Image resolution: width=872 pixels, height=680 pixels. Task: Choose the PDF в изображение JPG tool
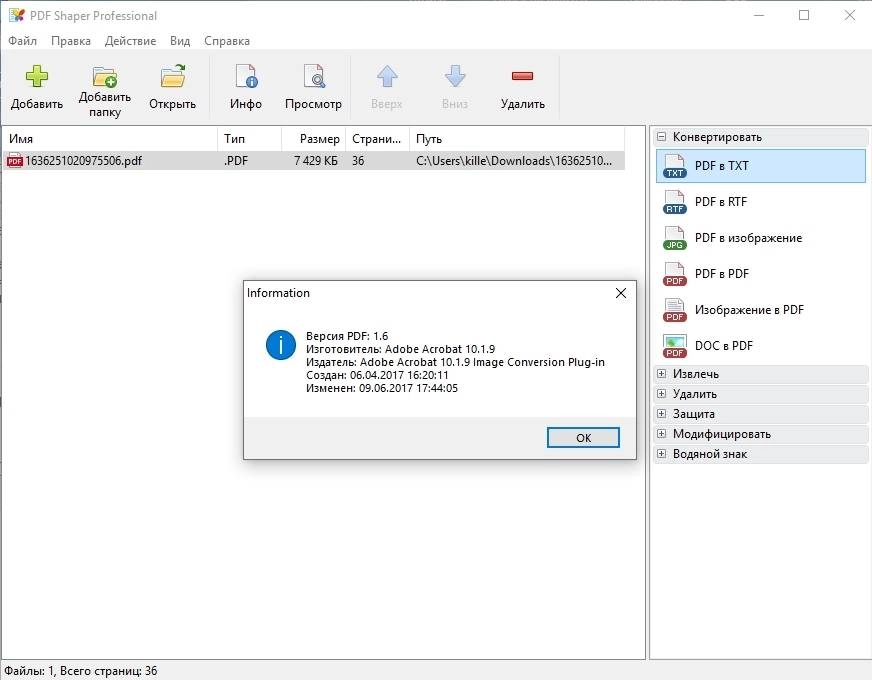pyautogui.click(x=761, y=238)
